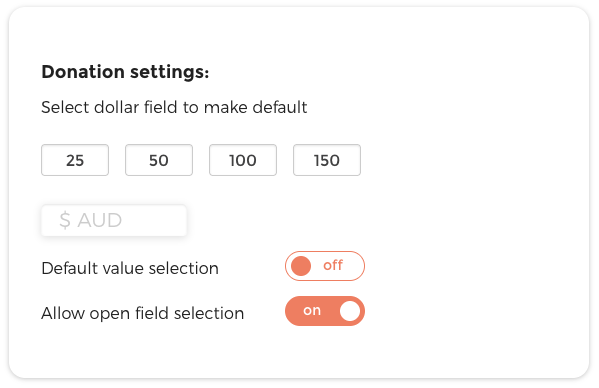Screen dimensions: 599x388
Task: Select the 25 dollar amount box
Action: (x=75, y=160)
